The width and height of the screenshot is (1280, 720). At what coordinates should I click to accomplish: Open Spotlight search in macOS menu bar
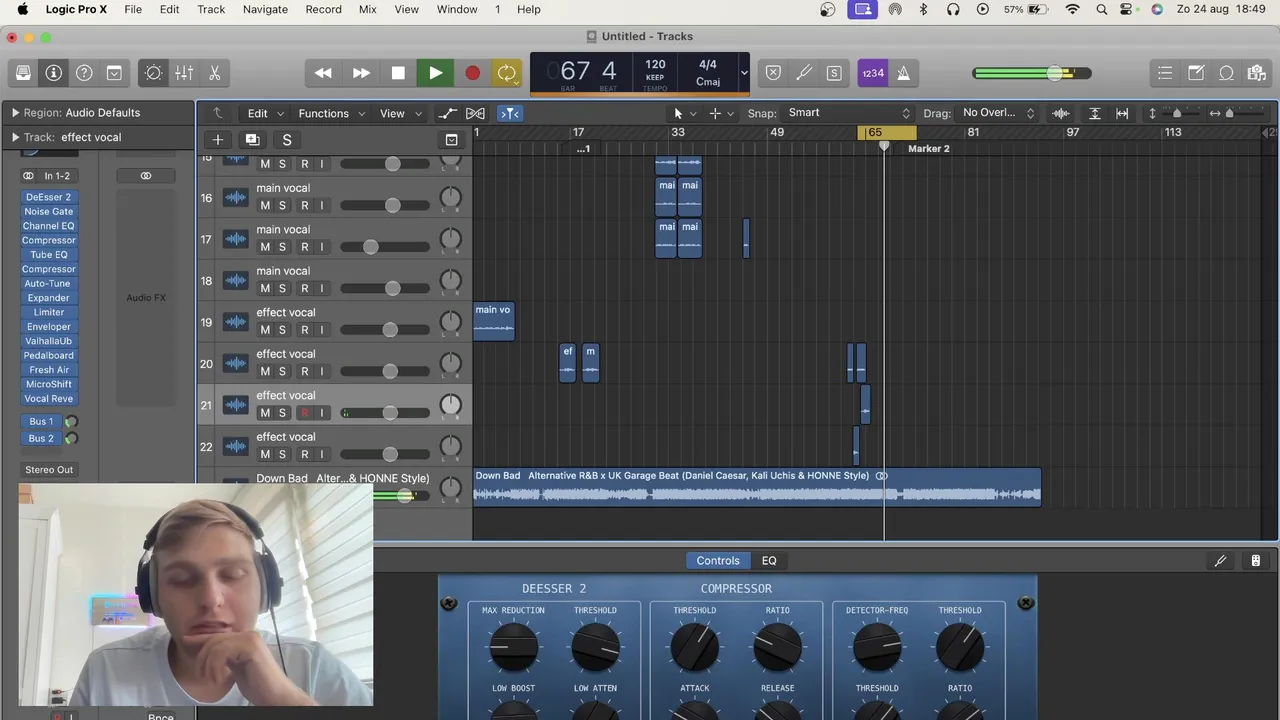(x=1102, y=9)
